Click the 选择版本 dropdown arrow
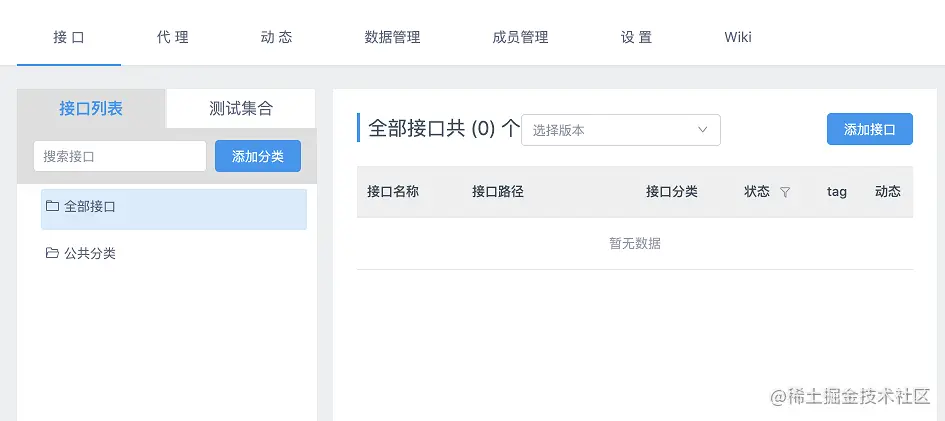Screen dimensions: 945x421 (702, 130)
